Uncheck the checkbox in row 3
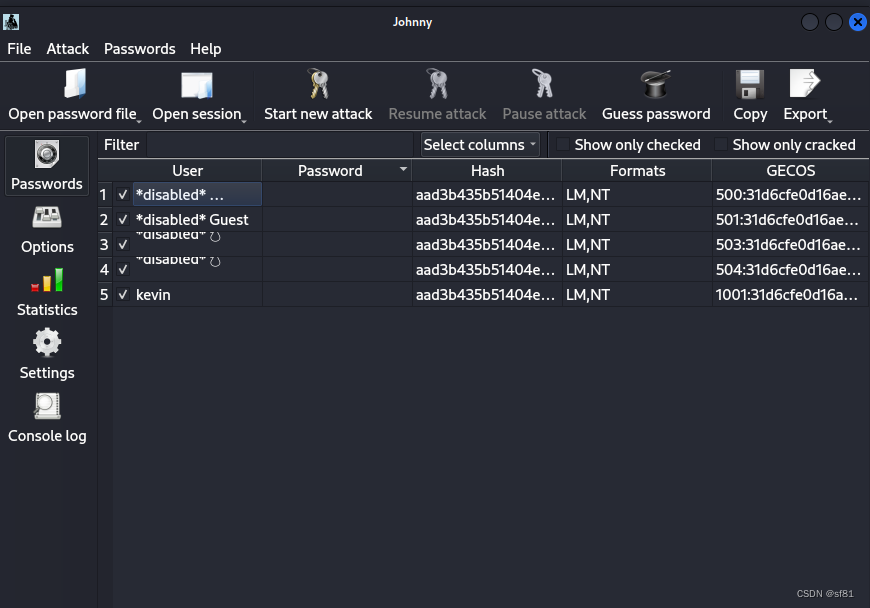Screen dimensions: 870x608 pos(123,245)
